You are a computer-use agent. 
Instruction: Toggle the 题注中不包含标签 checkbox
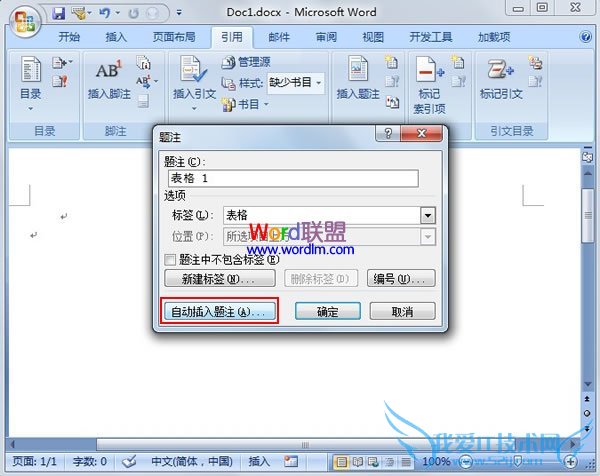tap(170, 260)
